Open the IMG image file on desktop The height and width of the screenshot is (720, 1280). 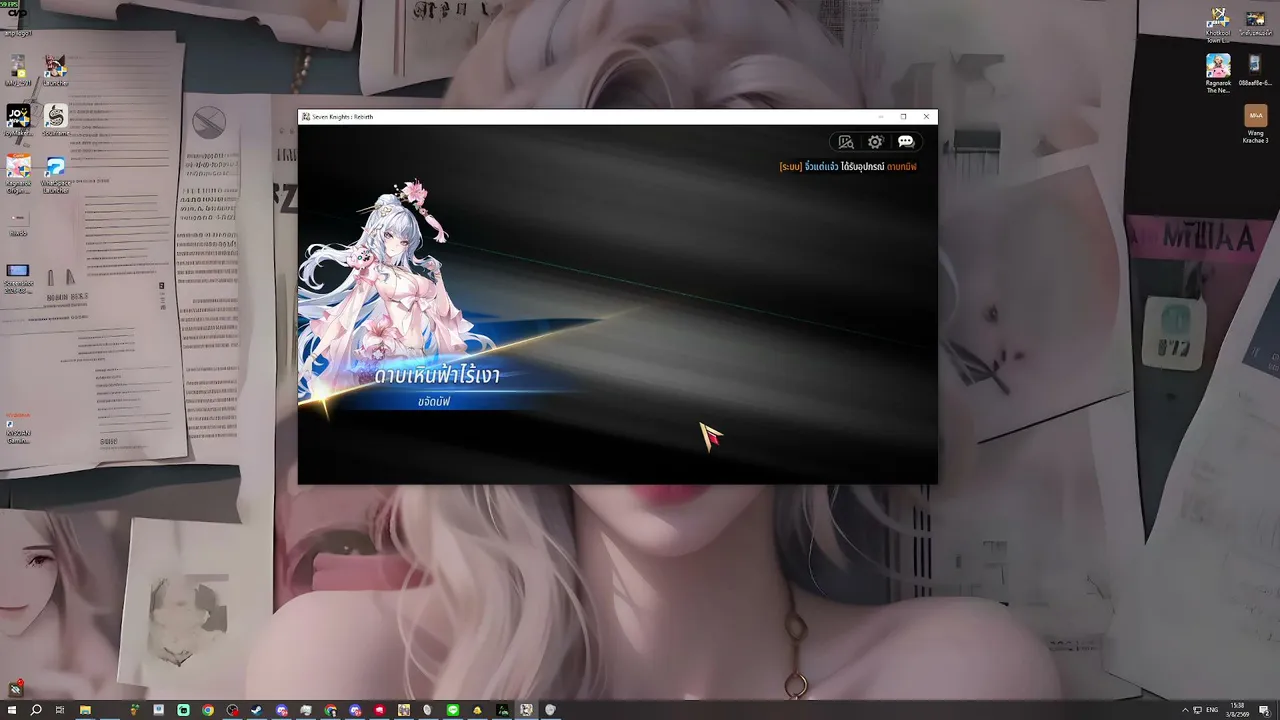pos(18,70)
